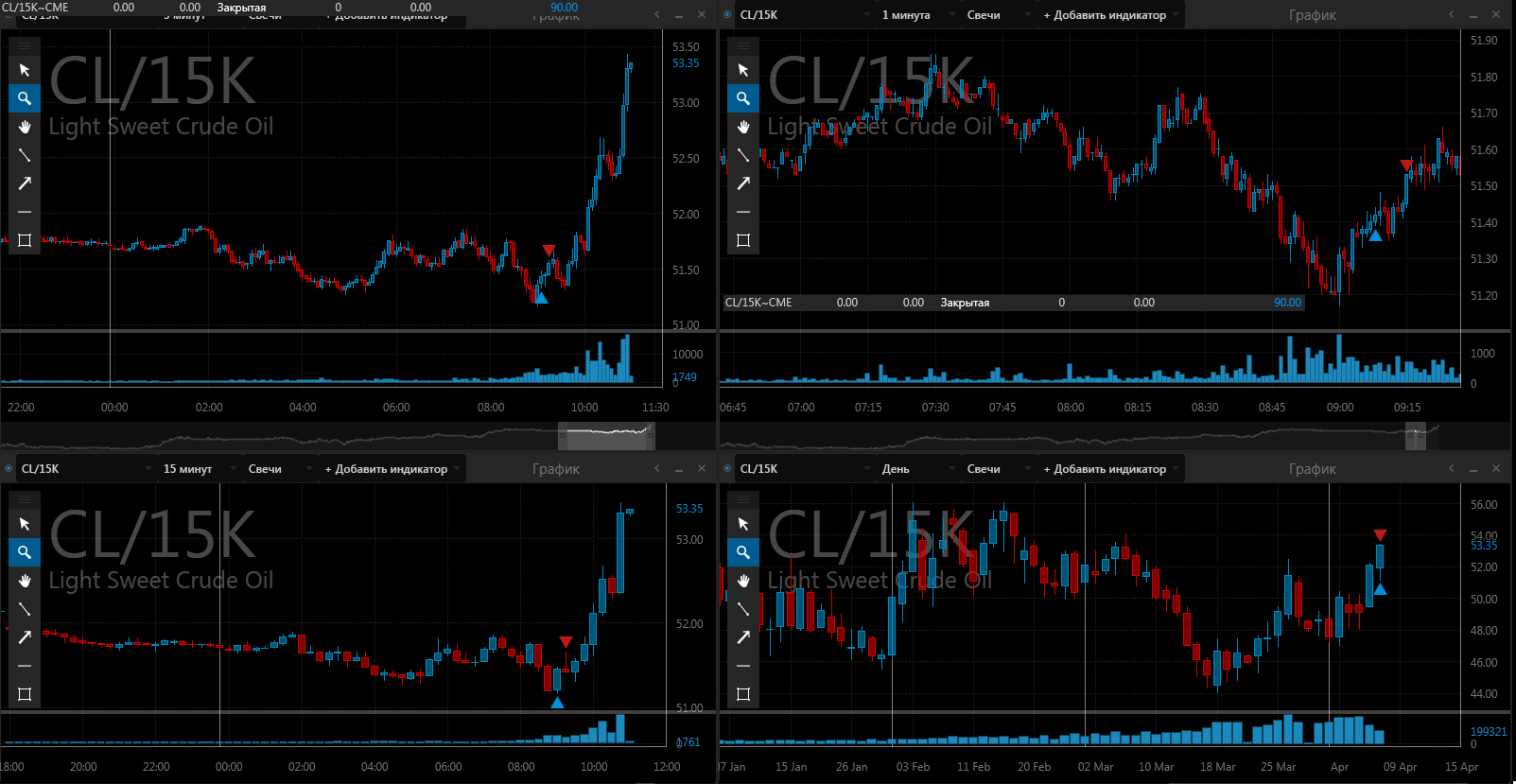Choose the hand pan tool in День chart

[743, 581]
